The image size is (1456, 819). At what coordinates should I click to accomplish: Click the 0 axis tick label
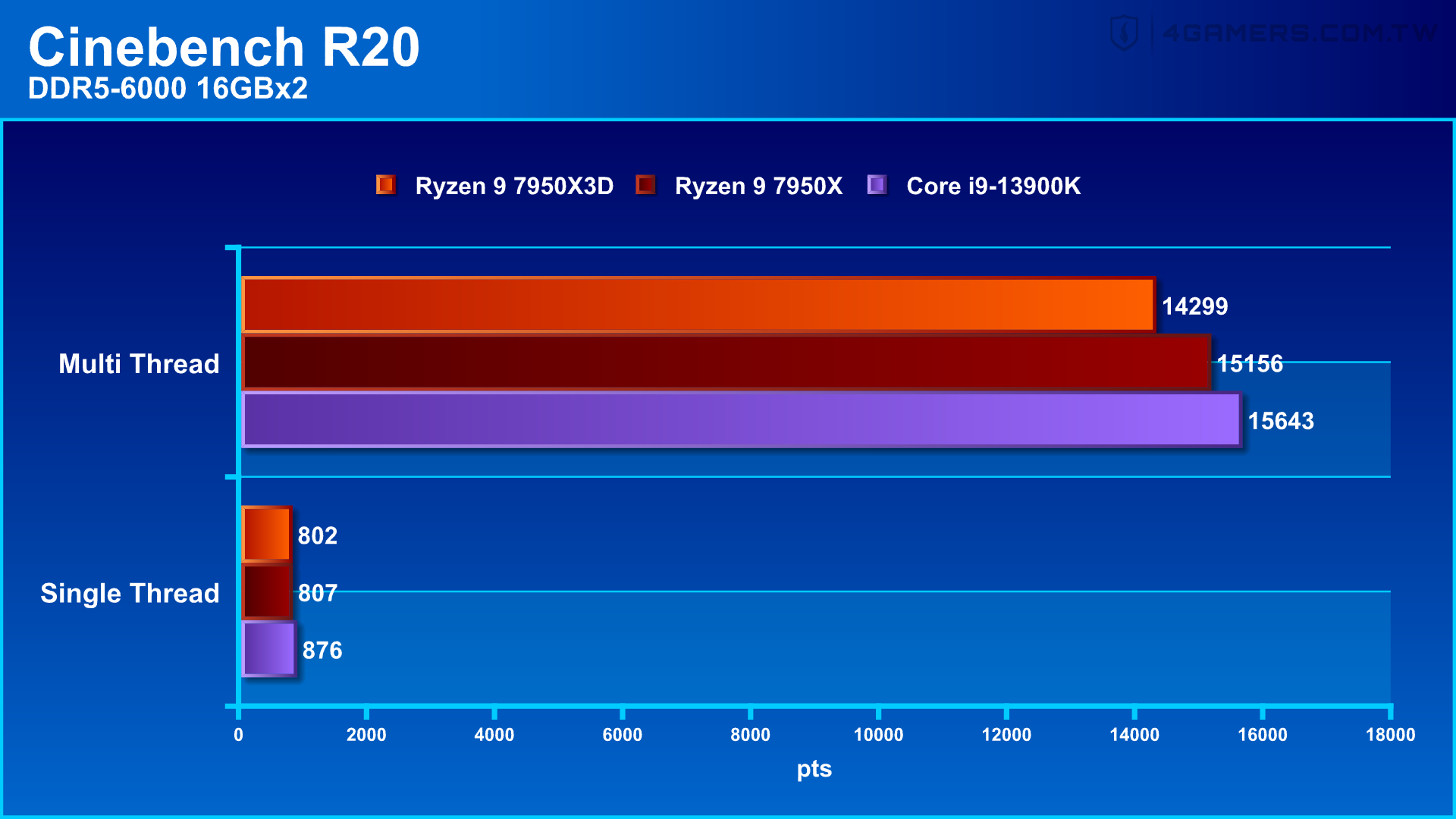(x=238, y=735)
